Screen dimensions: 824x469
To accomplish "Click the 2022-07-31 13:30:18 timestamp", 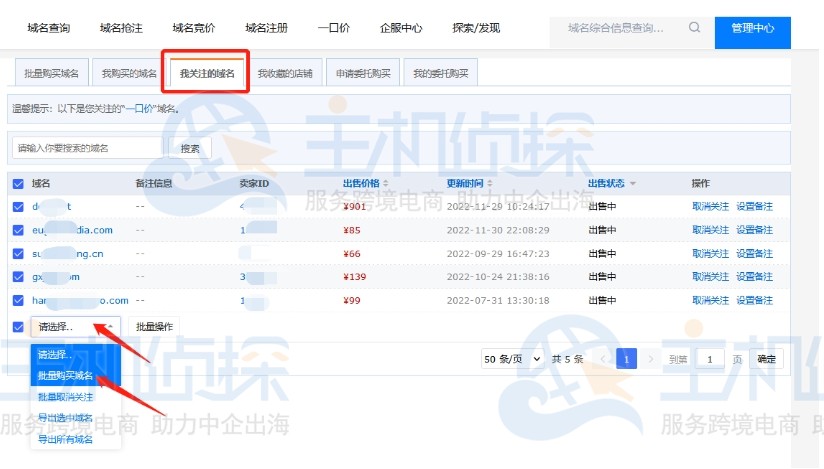I will coord(498,300).
